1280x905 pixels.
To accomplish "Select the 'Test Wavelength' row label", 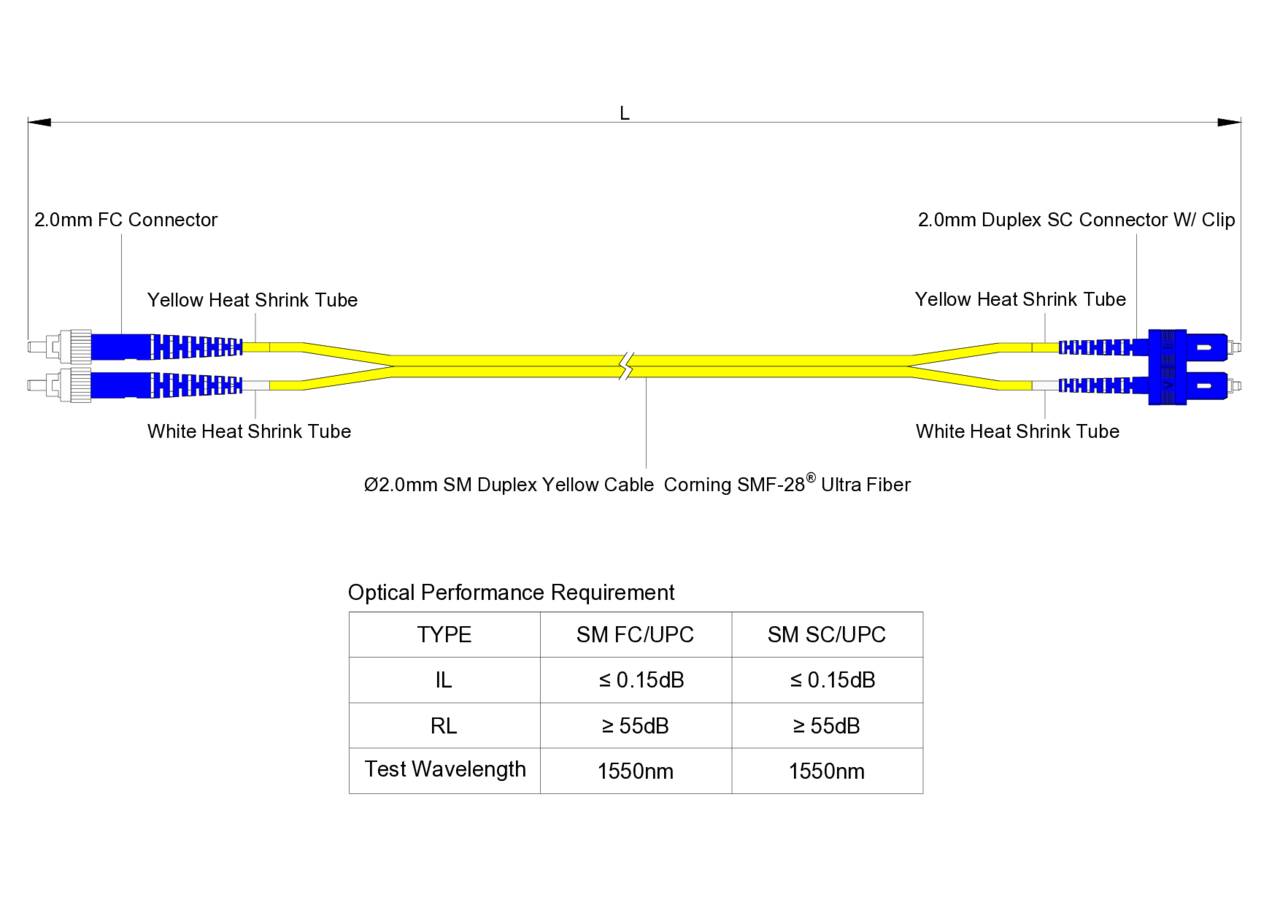I will tap(445, 769).
